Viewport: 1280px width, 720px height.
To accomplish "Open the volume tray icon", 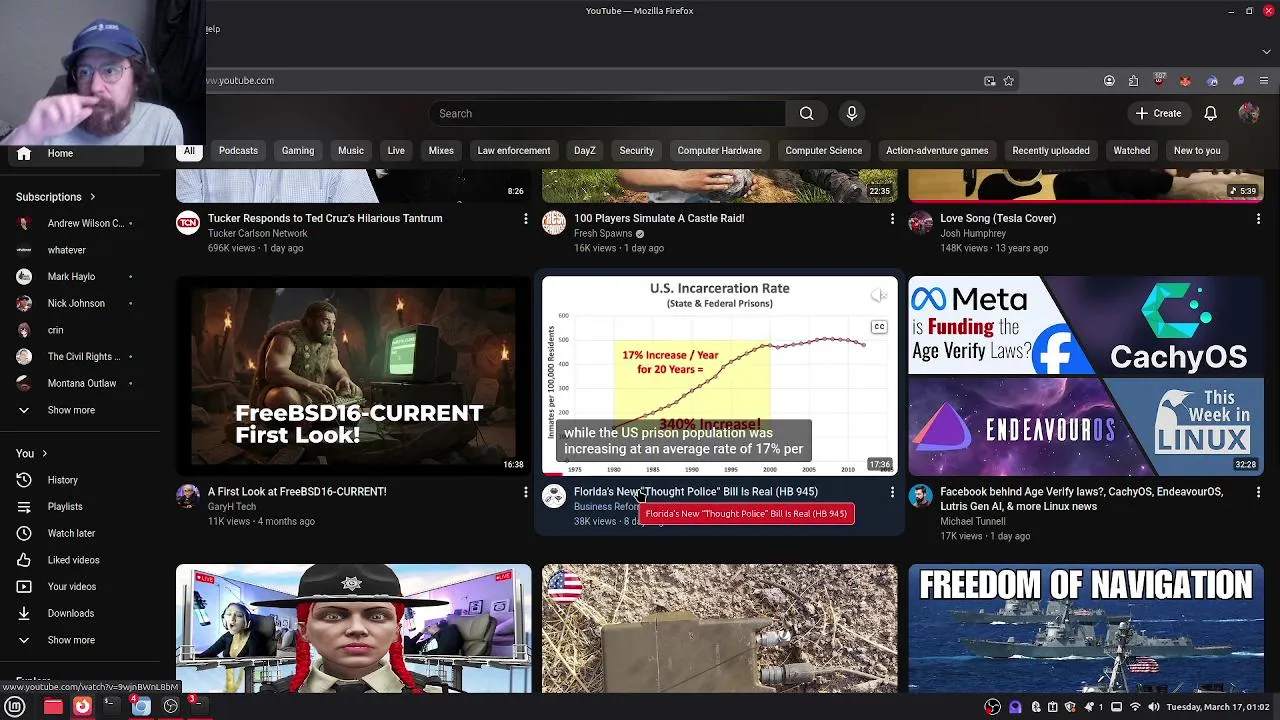I will (x=1153, y=707).
